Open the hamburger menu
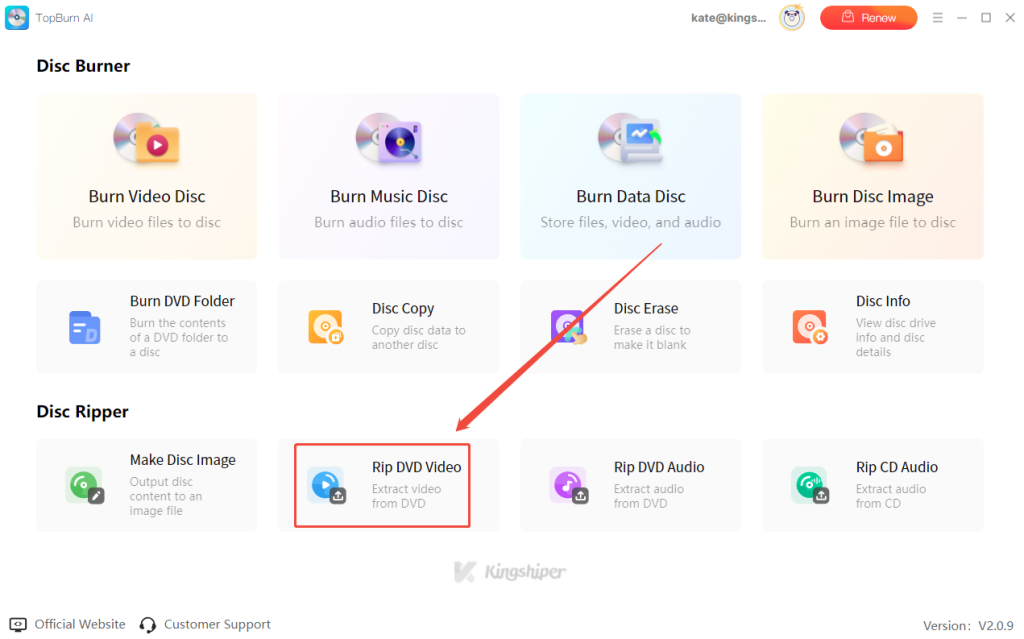This screenshot has height=639, width=1024. tap(938, 17)
